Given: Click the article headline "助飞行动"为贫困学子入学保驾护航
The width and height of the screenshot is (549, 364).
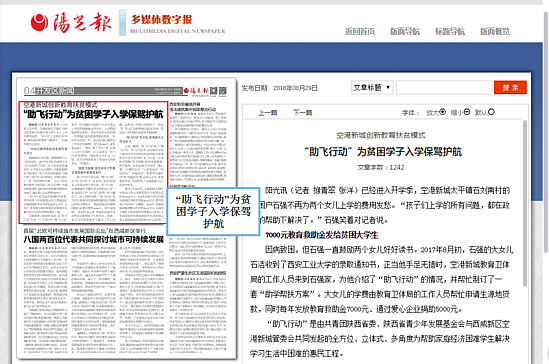Looking at the screenshot, I should pos(383,152).
